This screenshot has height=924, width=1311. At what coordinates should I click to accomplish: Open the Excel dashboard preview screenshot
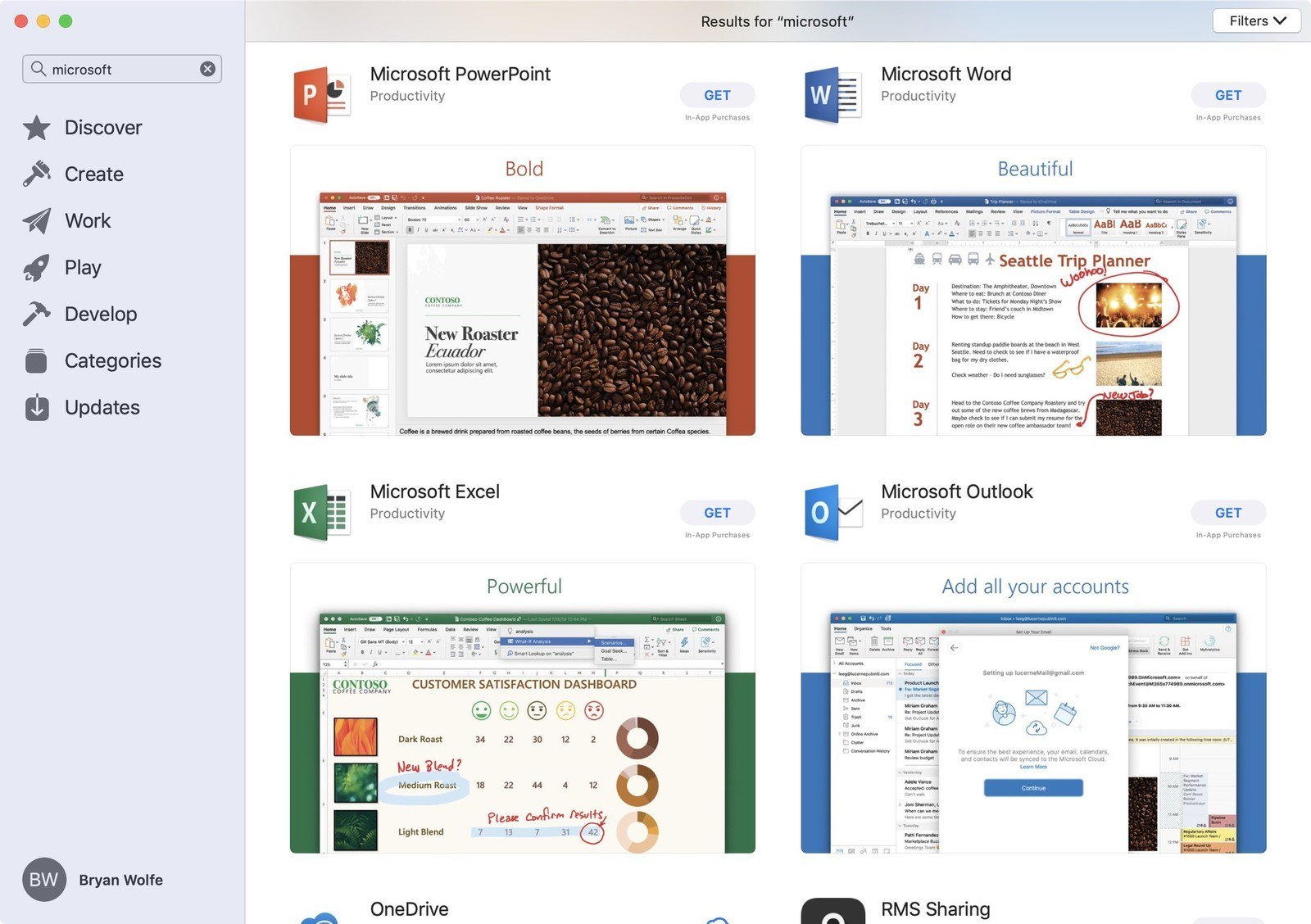(x=523, y=731)
